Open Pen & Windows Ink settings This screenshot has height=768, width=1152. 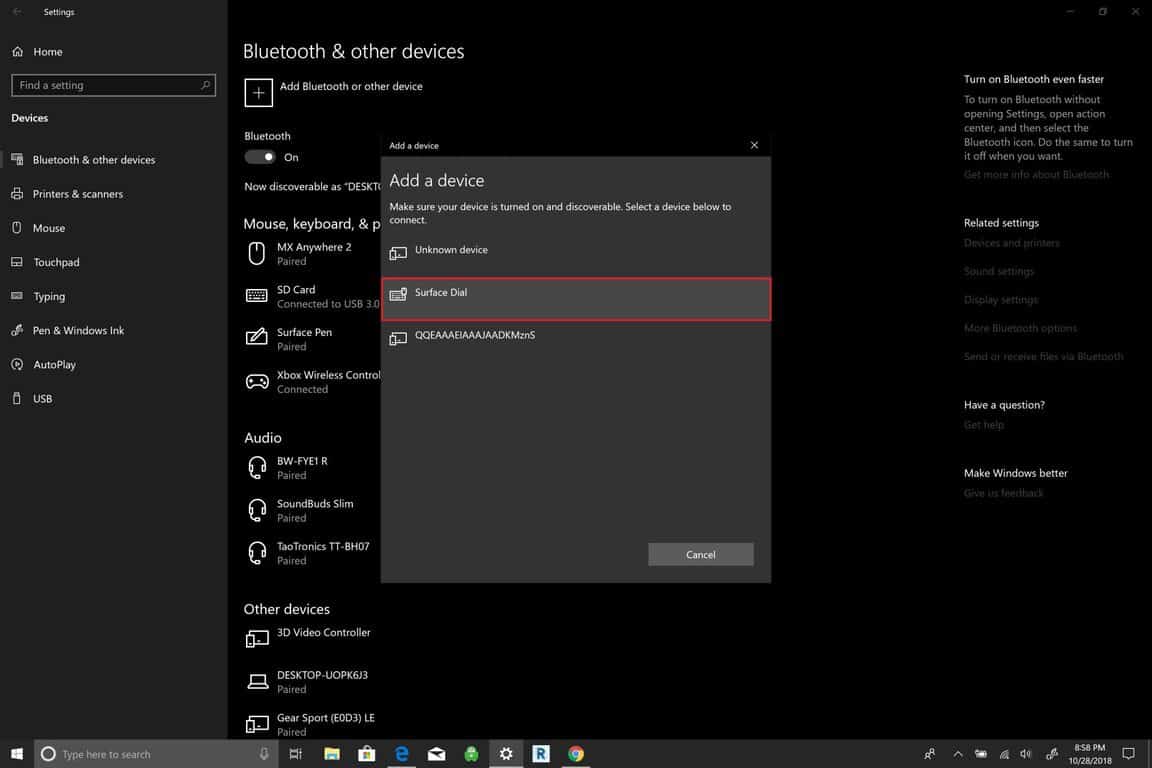pyautogui.click(x=78, y=330)
